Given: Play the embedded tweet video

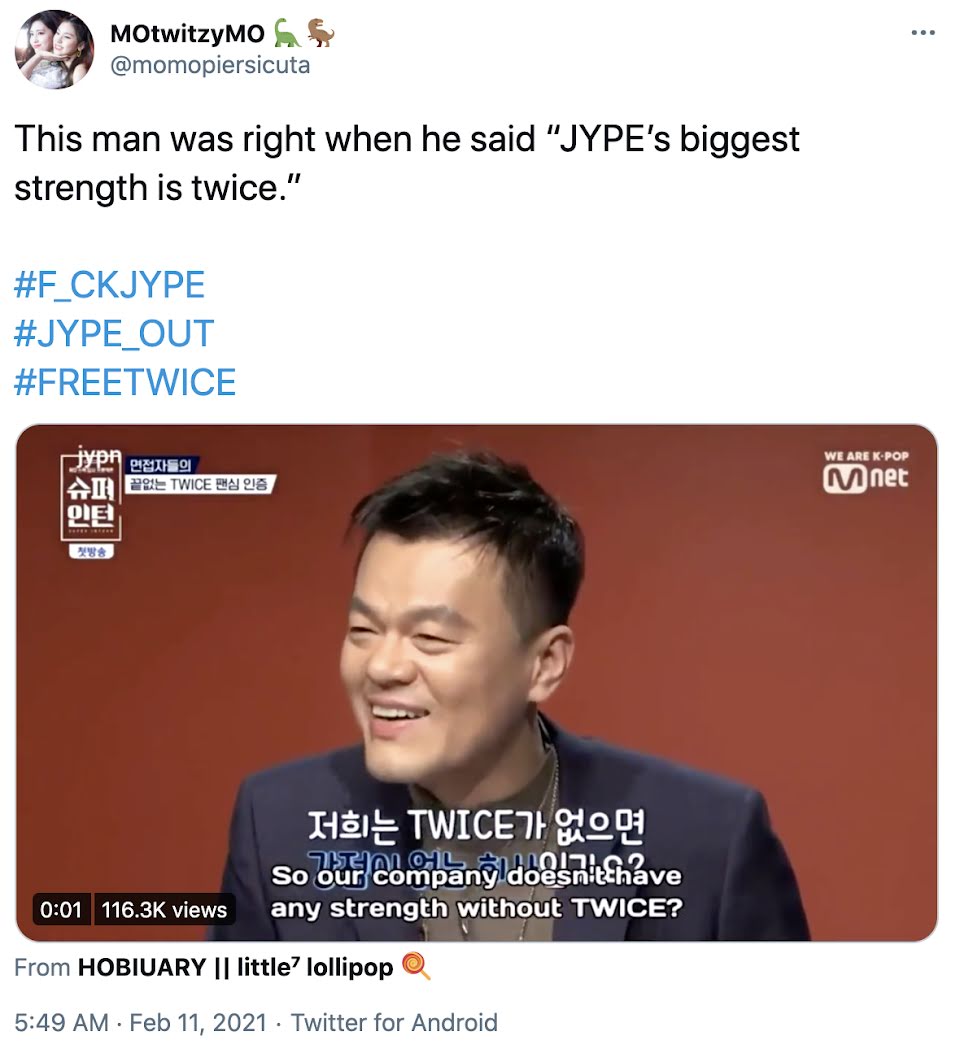Looking at the screenshot, I should [476, 682].
